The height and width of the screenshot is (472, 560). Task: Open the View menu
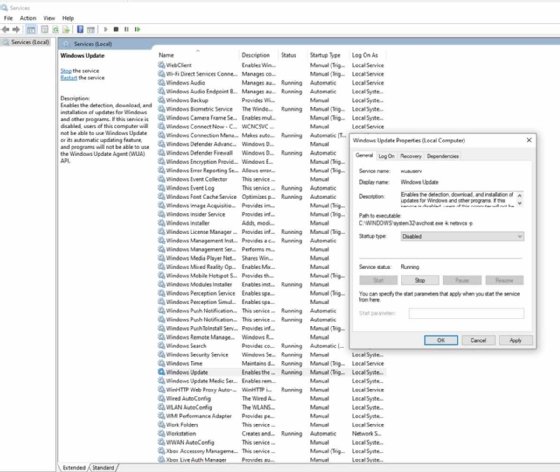49,18
